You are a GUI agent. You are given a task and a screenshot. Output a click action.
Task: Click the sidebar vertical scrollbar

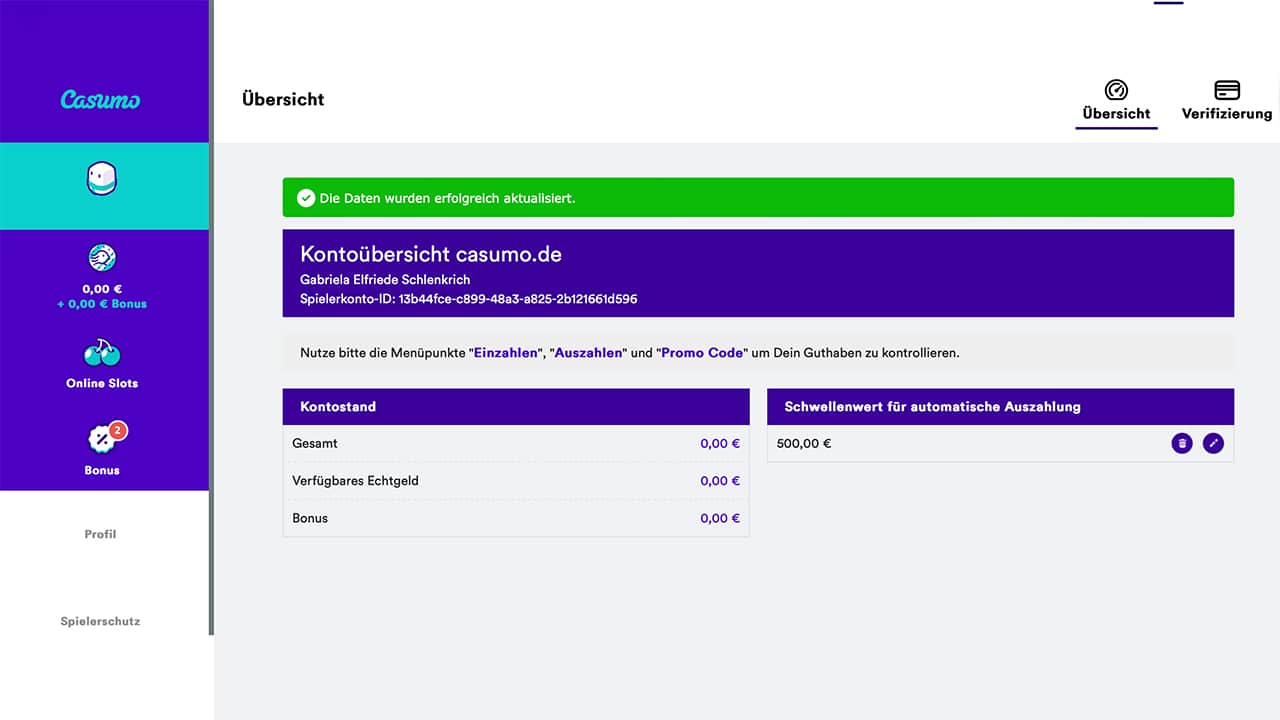pos(211,317)
